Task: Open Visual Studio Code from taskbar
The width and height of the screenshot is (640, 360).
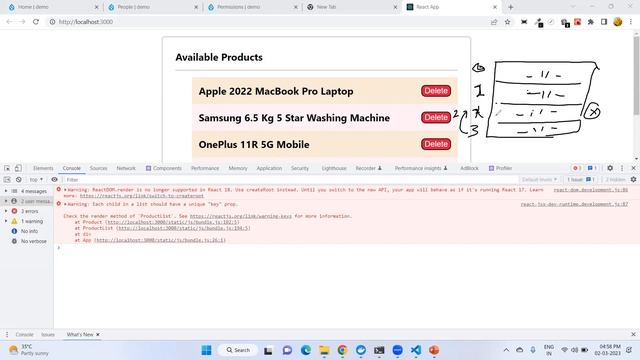Action: 416,350
